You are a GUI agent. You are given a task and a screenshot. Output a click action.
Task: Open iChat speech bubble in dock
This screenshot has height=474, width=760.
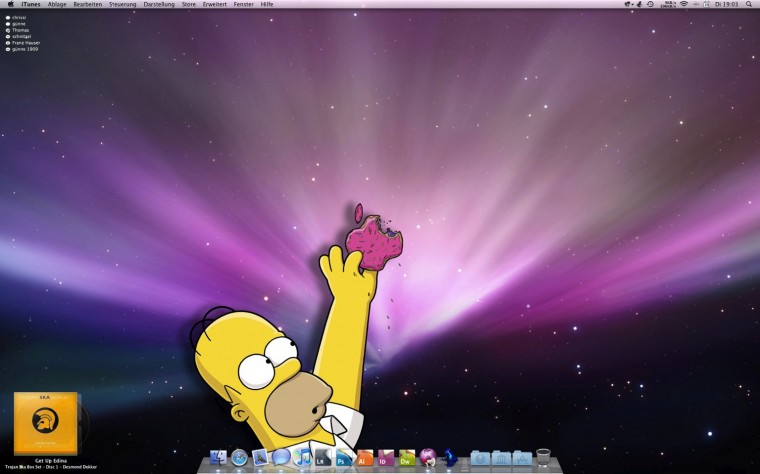click(281, 457)
